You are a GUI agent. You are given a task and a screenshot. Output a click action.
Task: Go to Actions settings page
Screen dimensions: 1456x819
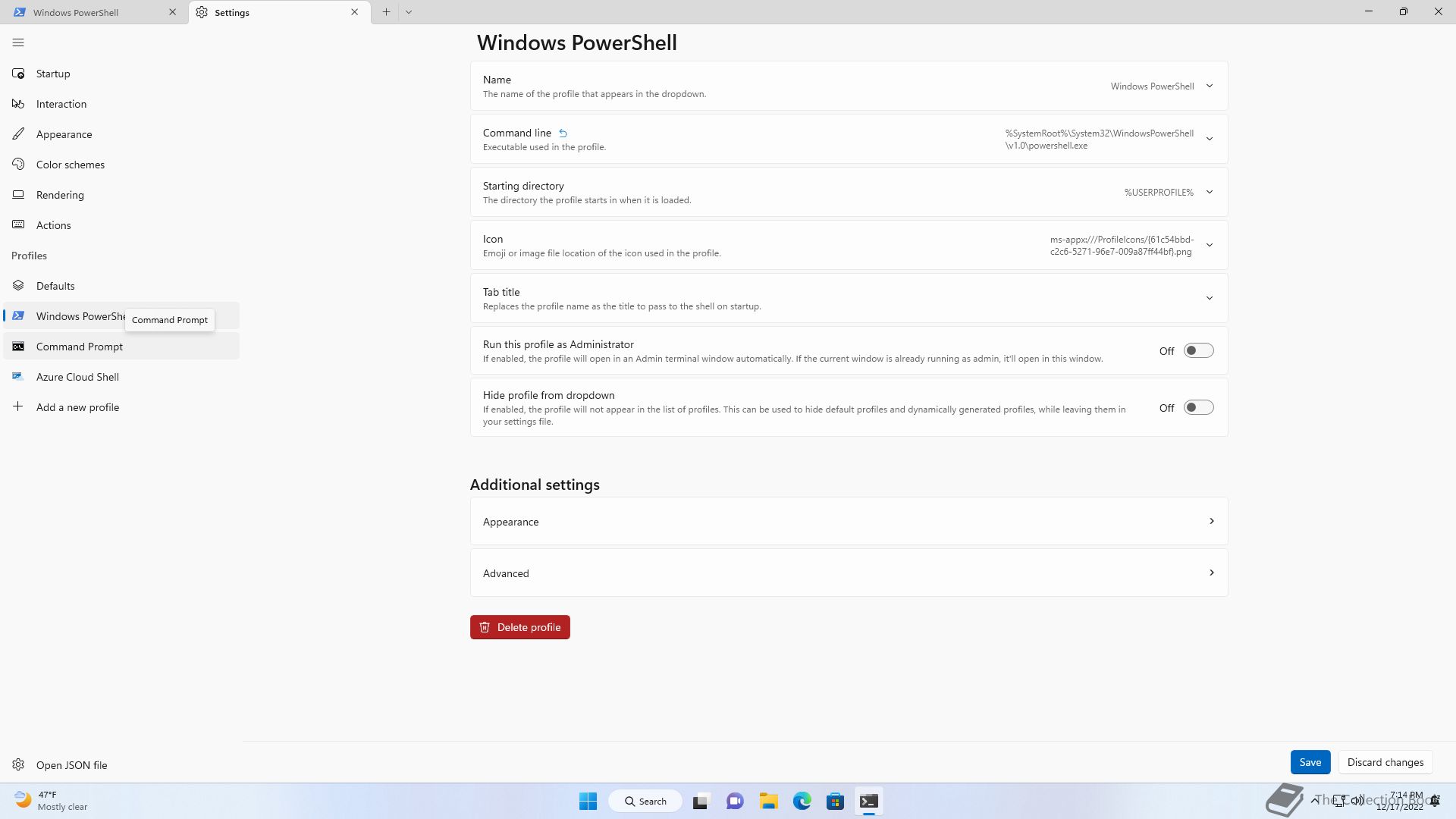(121, 225)
